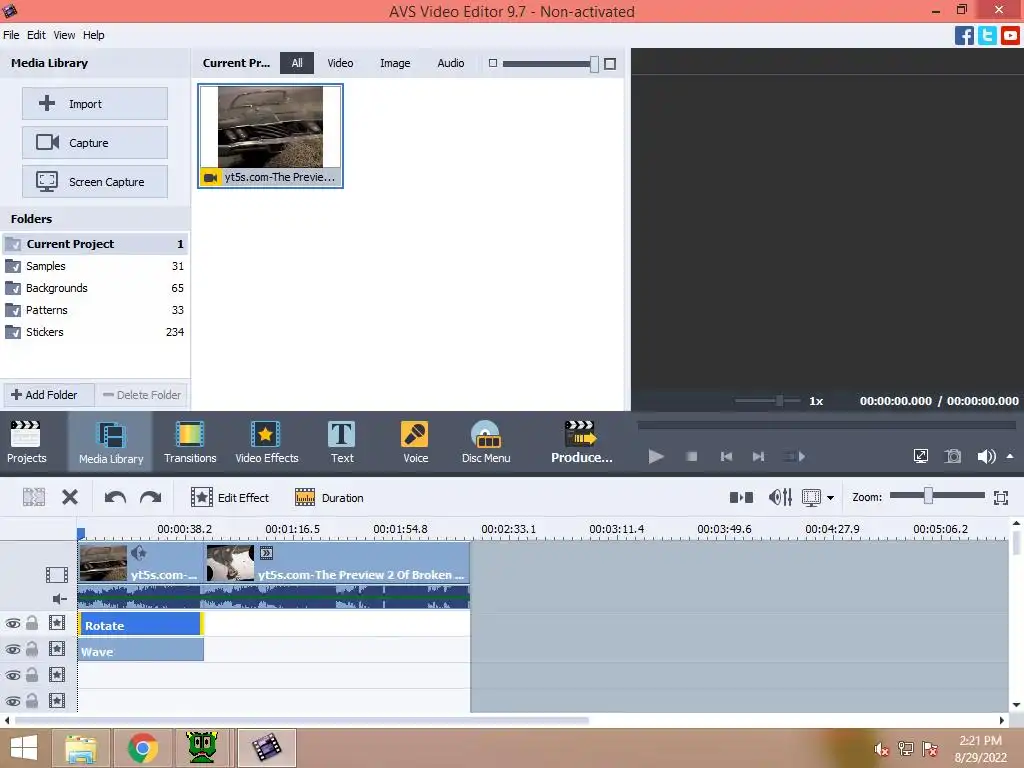Image resolution: width=1024 pixels, height=768 pixels.
Task: Click the Play button in preview
Action: [656, 456]
